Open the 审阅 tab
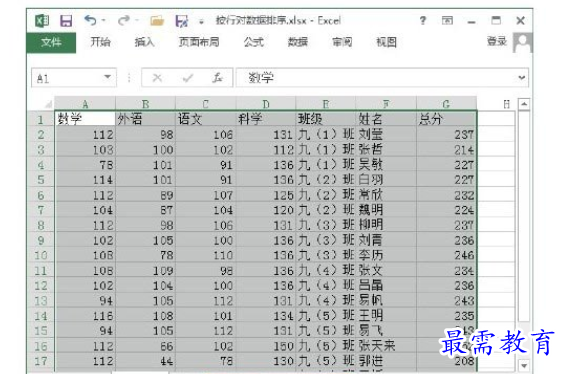Image resolution: width=563 pixels, height=374 pixels. click(x=342, y=42)
